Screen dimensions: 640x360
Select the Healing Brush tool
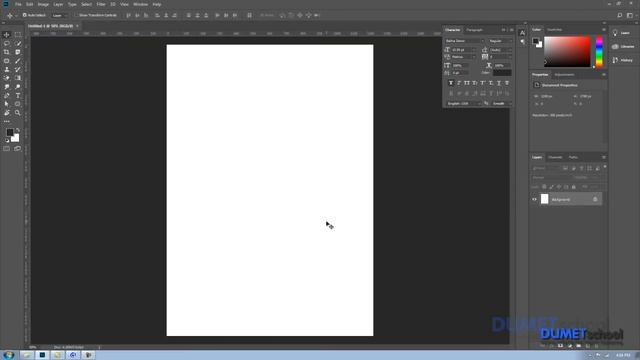(7, 61)
